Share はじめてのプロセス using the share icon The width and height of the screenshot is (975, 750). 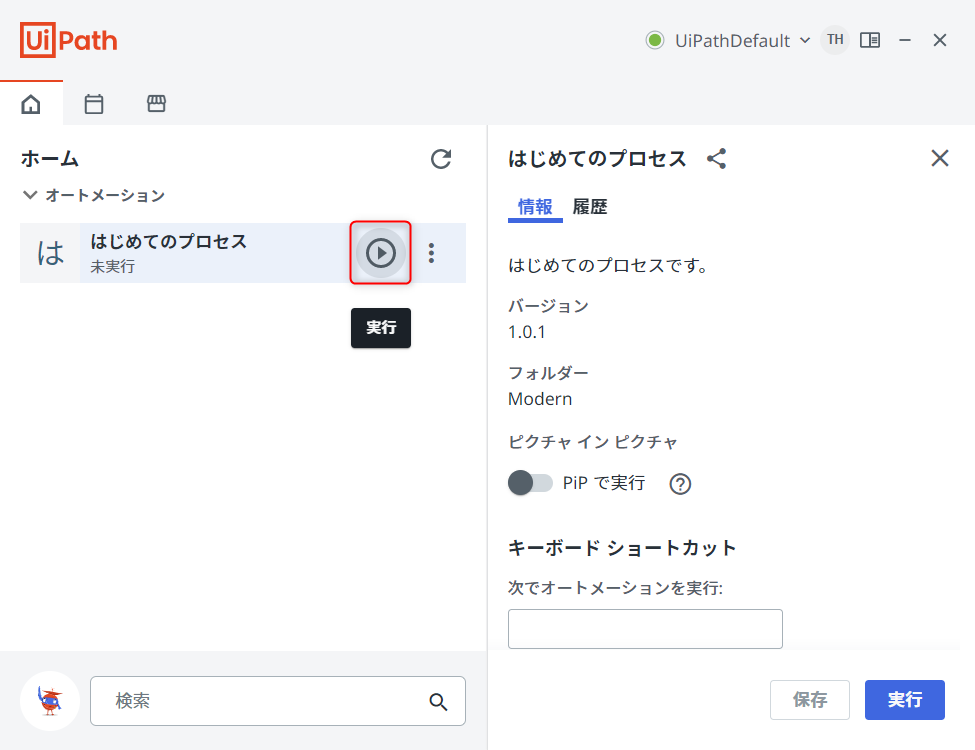click(x=716, y=158)
